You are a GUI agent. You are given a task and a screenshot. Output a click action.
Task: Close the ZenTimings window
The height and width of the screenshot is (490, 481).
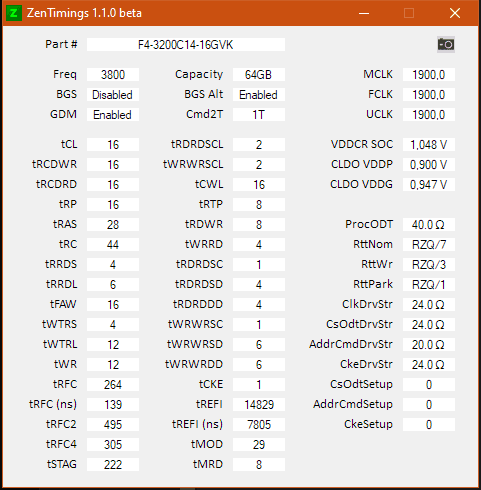[x=455, y=13]
